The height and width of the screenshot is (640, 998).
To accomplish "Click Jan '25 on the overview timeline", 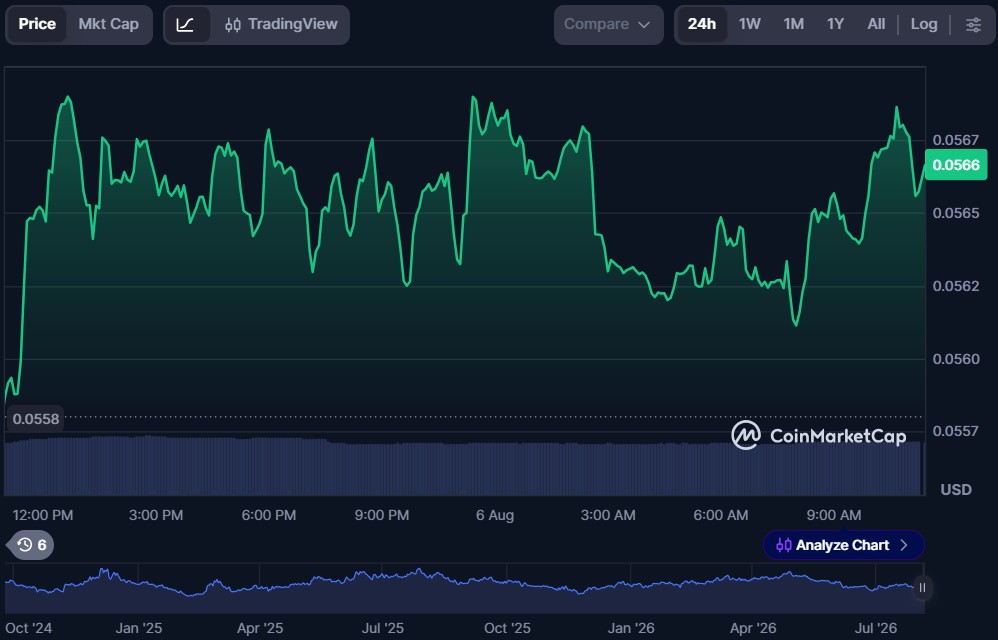I will tap(139, 629).
